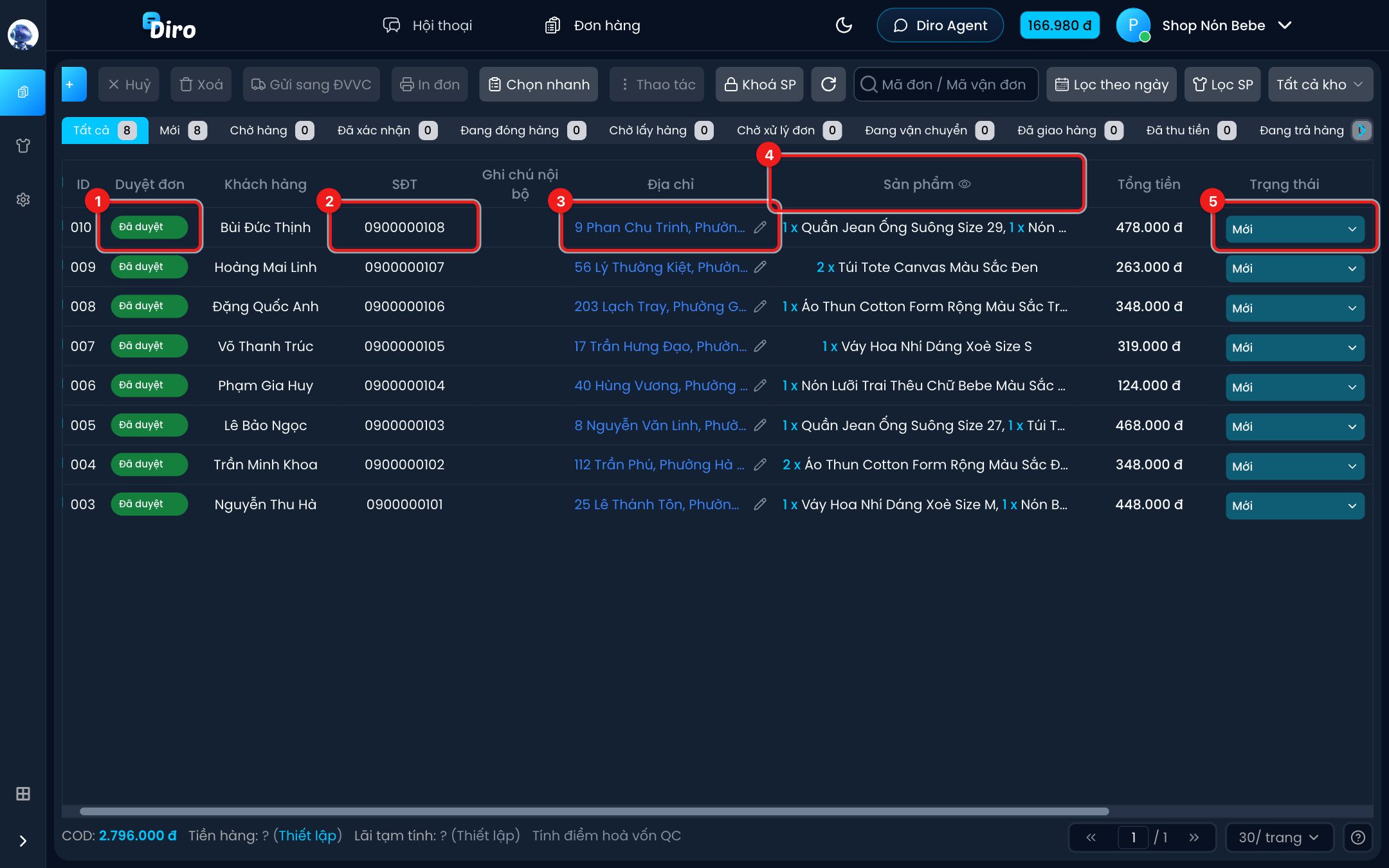Click the Khoá SP button

pos(759,84)
